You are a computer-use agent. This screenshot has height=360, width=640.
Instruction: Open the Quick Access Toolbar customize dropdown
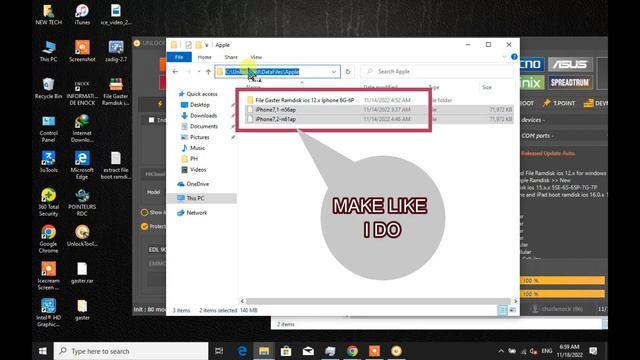click(x=207, y=45)
